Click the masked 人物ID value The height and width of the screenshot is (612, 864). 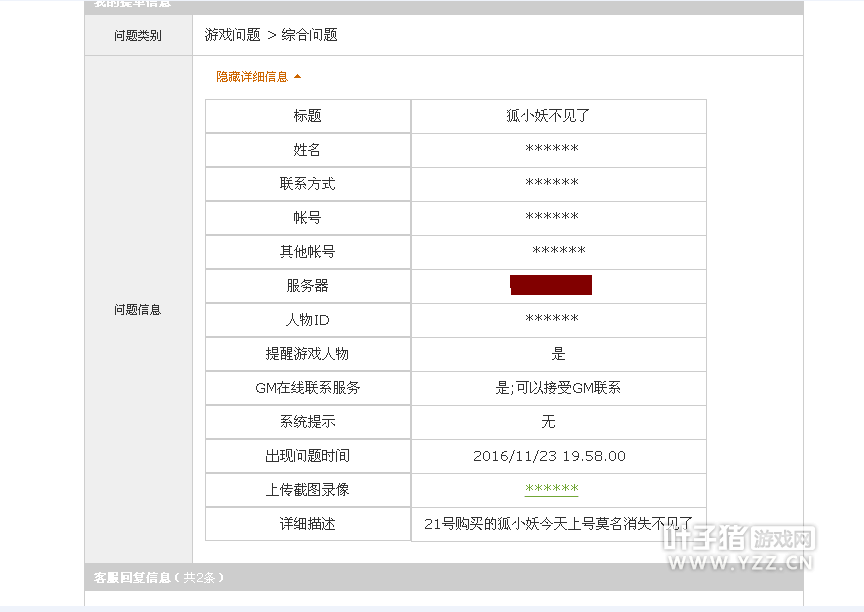pyautogui.click(x=552, y=320)
